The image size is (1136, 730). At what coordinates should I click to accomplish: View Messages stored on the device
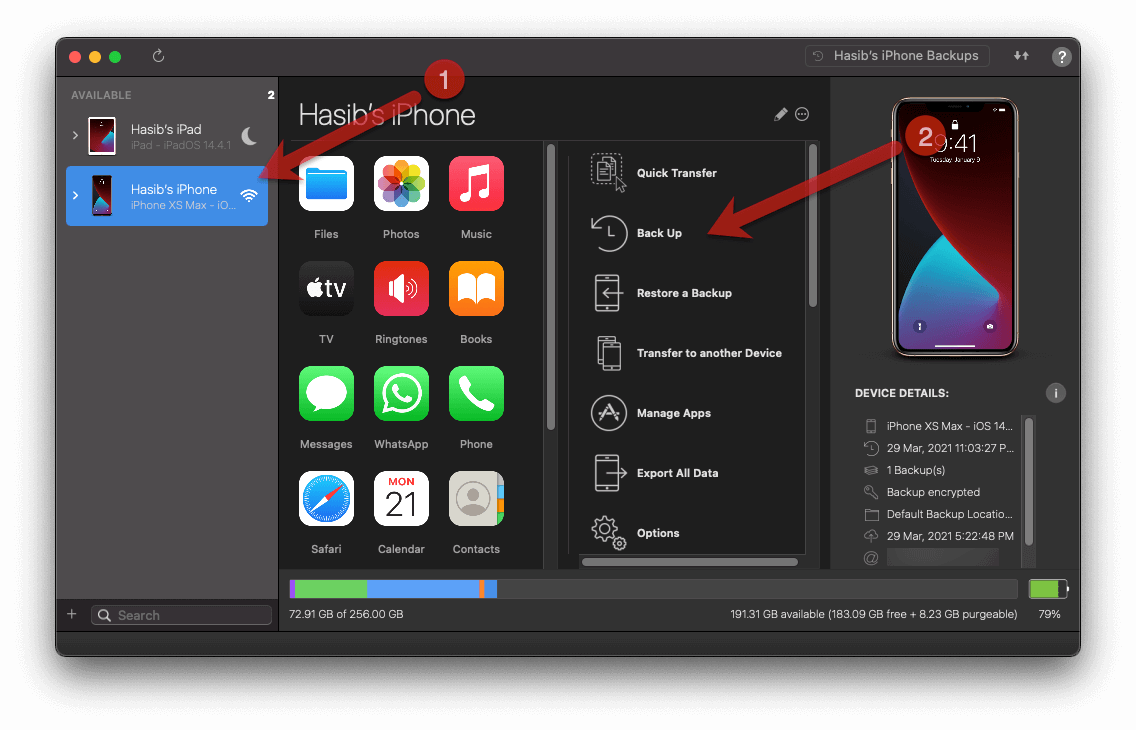[x=326, y=393]
